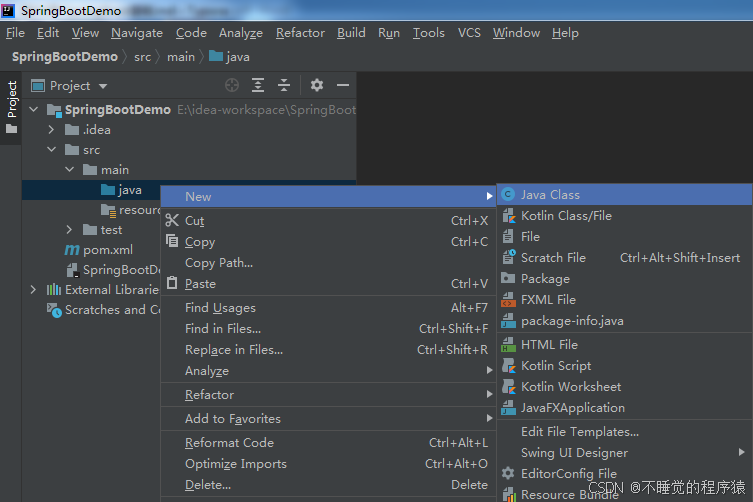Screen dimensions: 753x502
Task: Select Copy Path... in context menu
Action: tap(328, 263)
